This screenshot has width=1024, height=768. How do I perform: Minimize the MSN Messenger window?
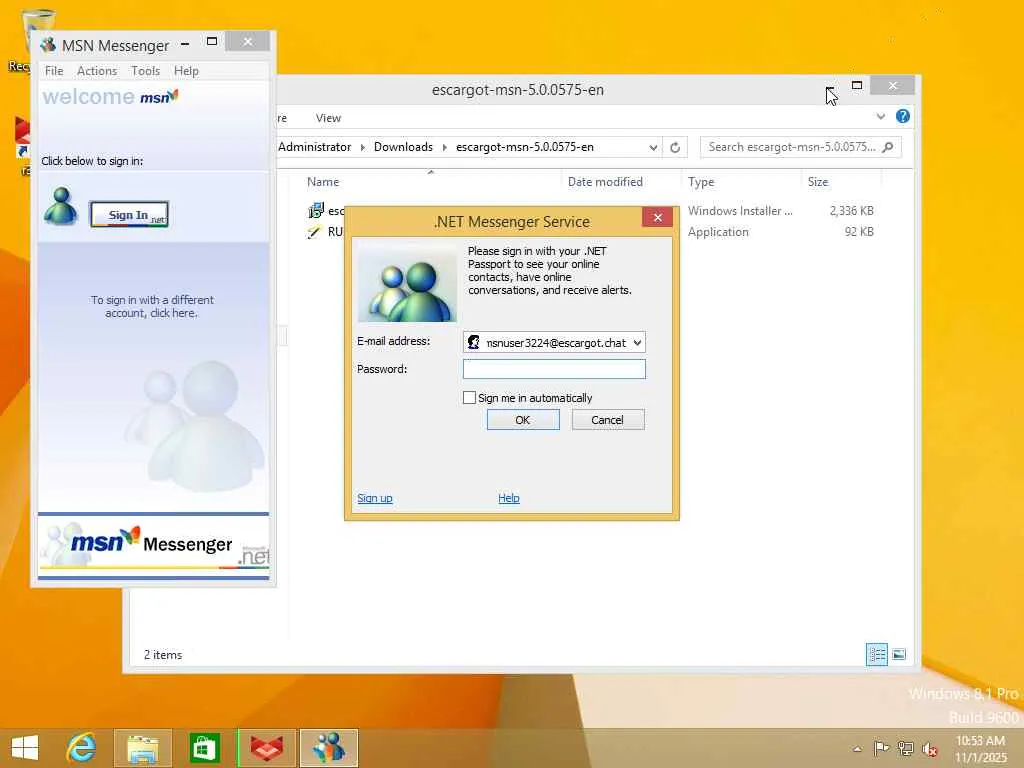coord(185,43)
